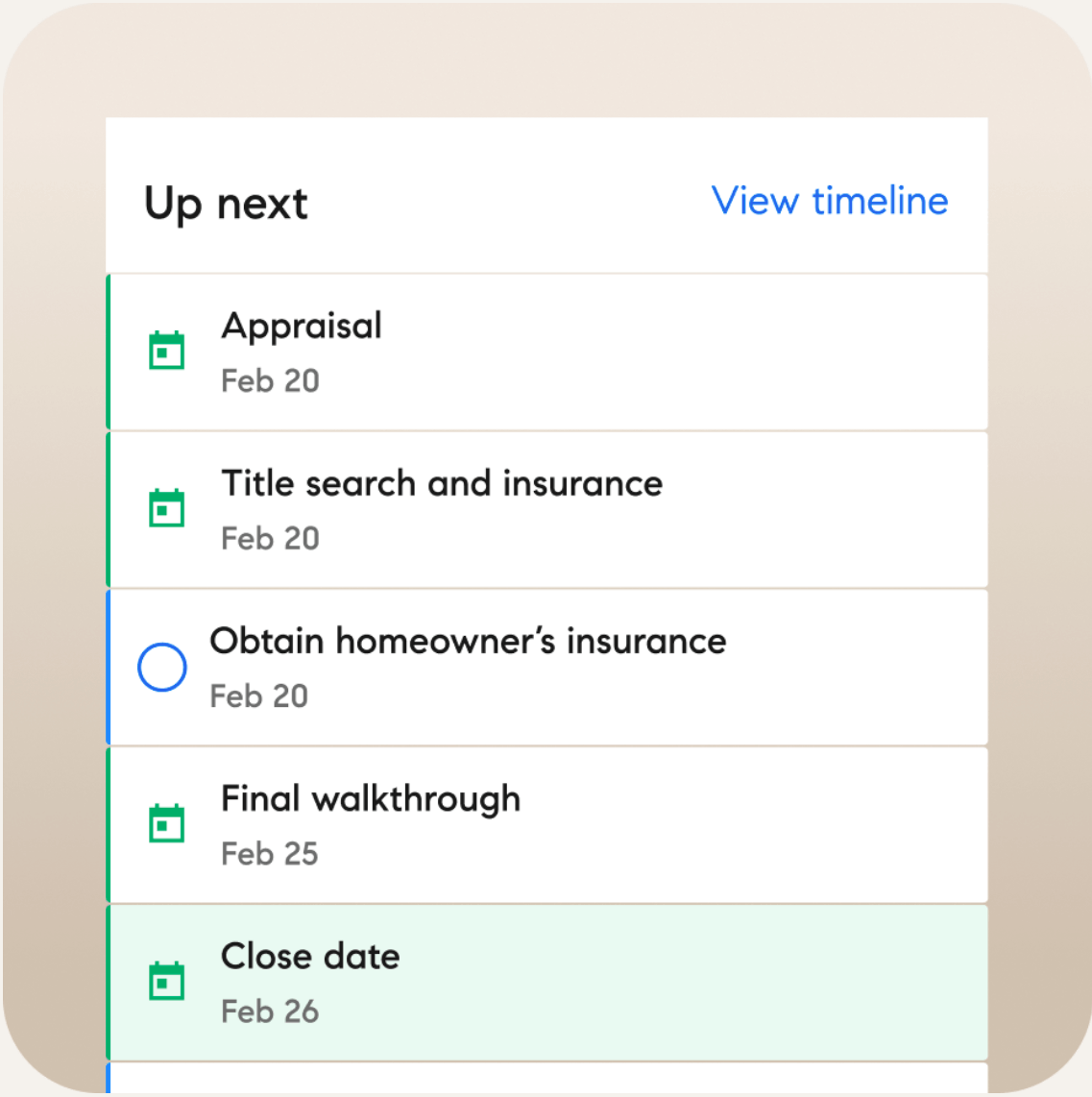Select the Final walkthrough title
The height and width of the screenshot is (1097, 1092).
tap(371, 799)
